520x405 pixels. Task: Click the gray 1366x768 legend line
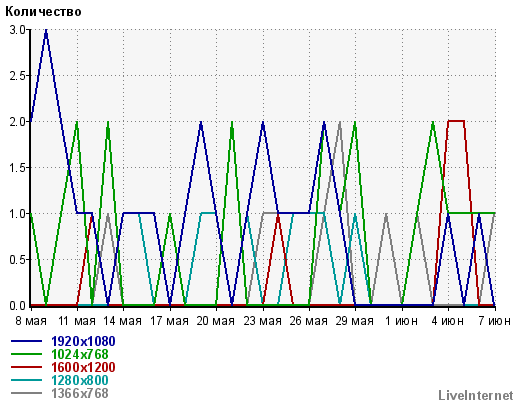(26, 393)
